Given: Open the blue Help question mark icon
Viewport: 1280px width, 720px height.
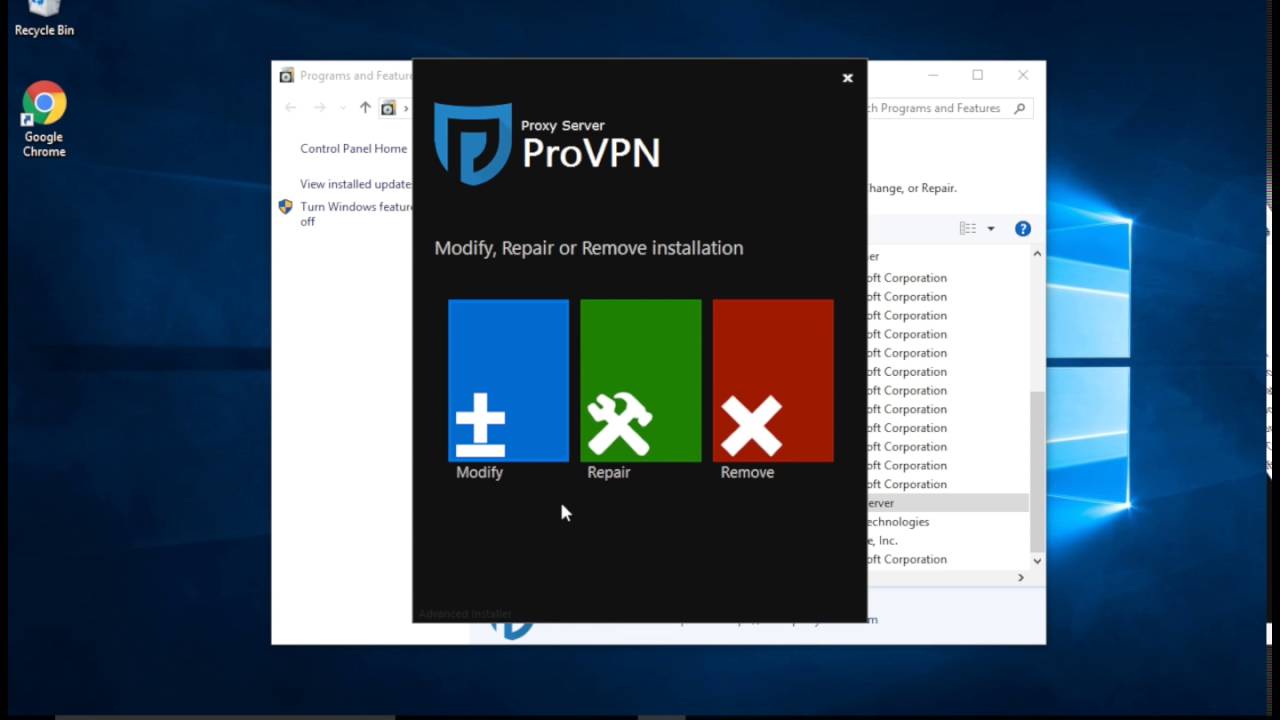Looking at the screenshot, I should pyautogui.click(x=1023, y=229).
